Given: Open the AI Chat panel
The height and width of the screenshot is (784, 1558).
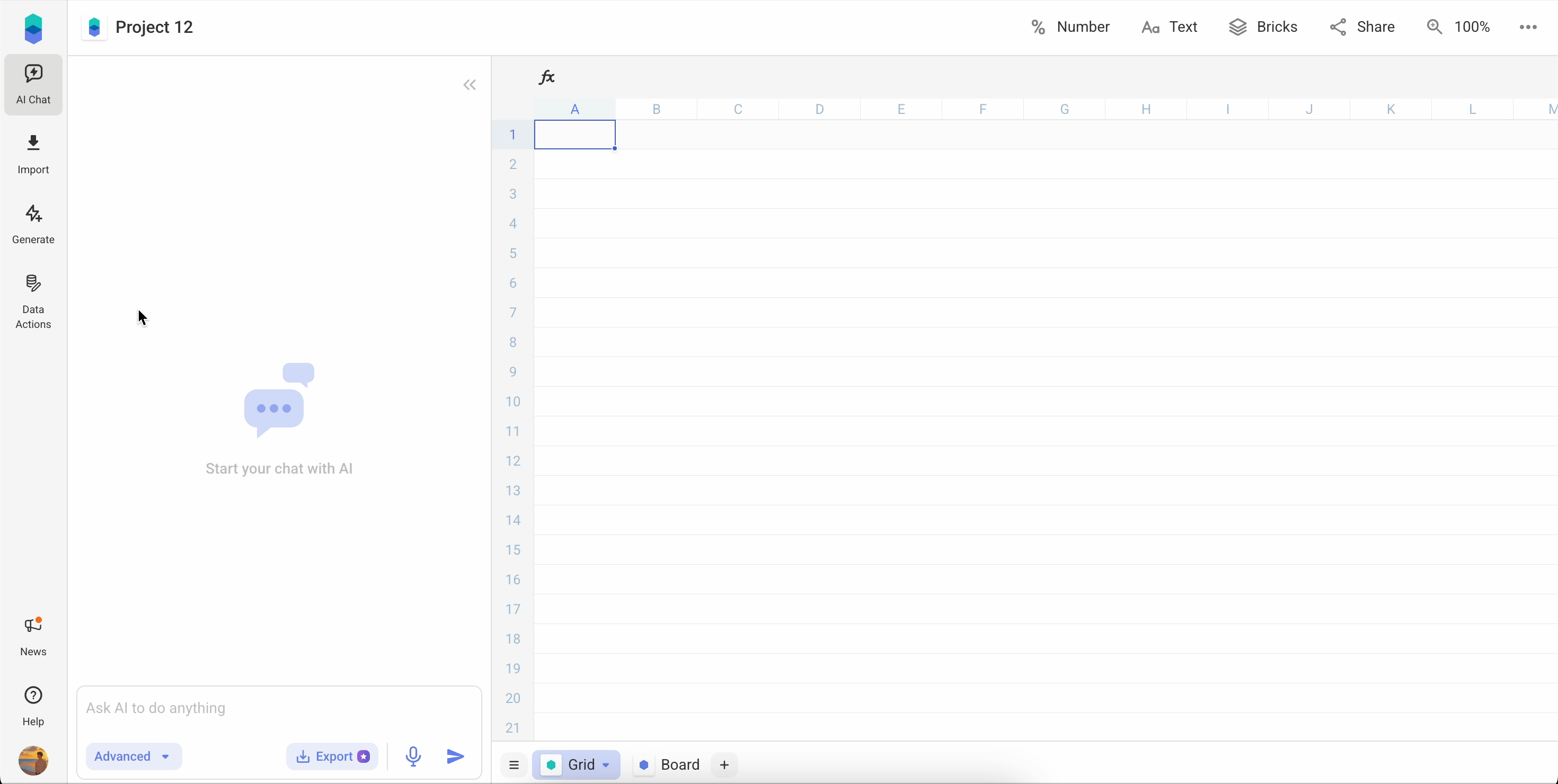Looking at the screenshot, I should (33, 85).
